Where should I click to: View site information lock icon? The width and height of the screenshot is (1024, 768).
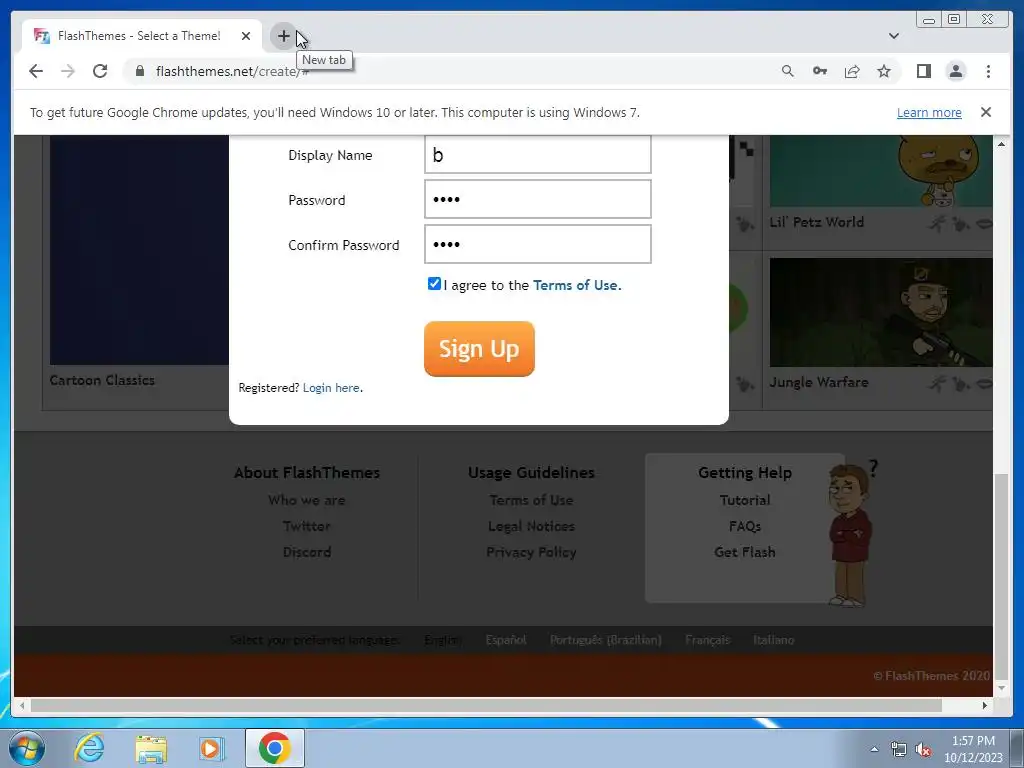(139, 71)
